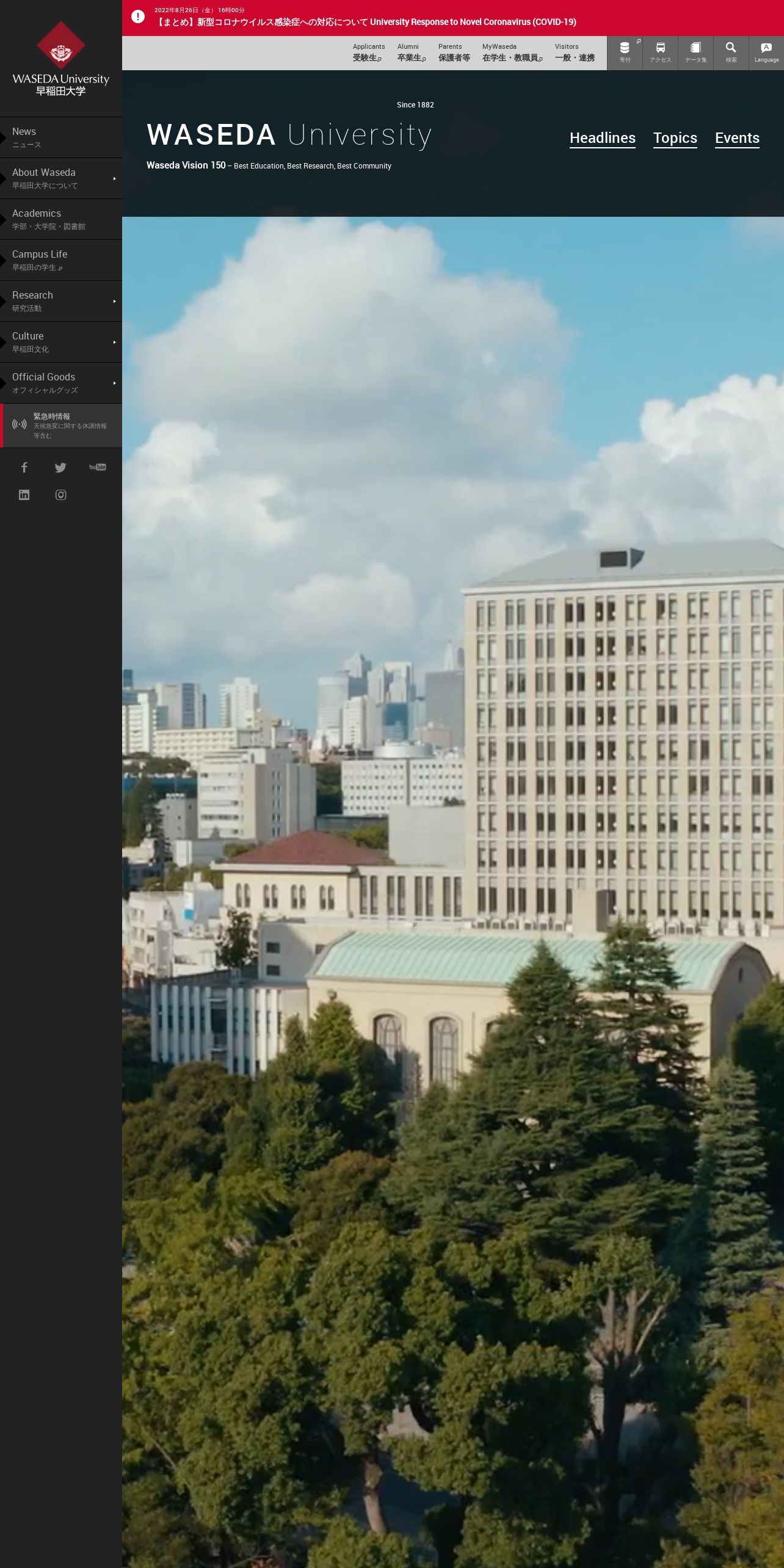The height and width of the screenshot is (1568, 784).
Task: Jump to the Events section
Action: click(737, 138)
